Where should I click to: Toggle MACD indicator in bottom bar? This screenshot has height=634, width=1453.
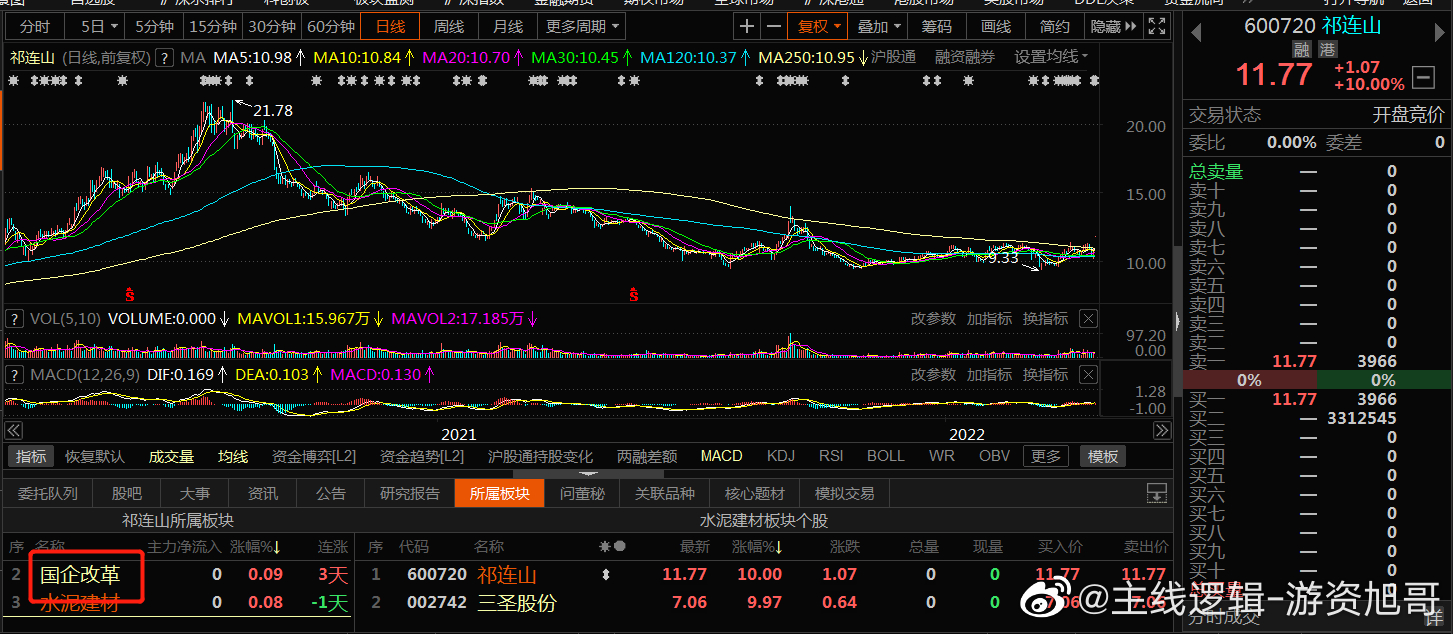pos(721,456)
